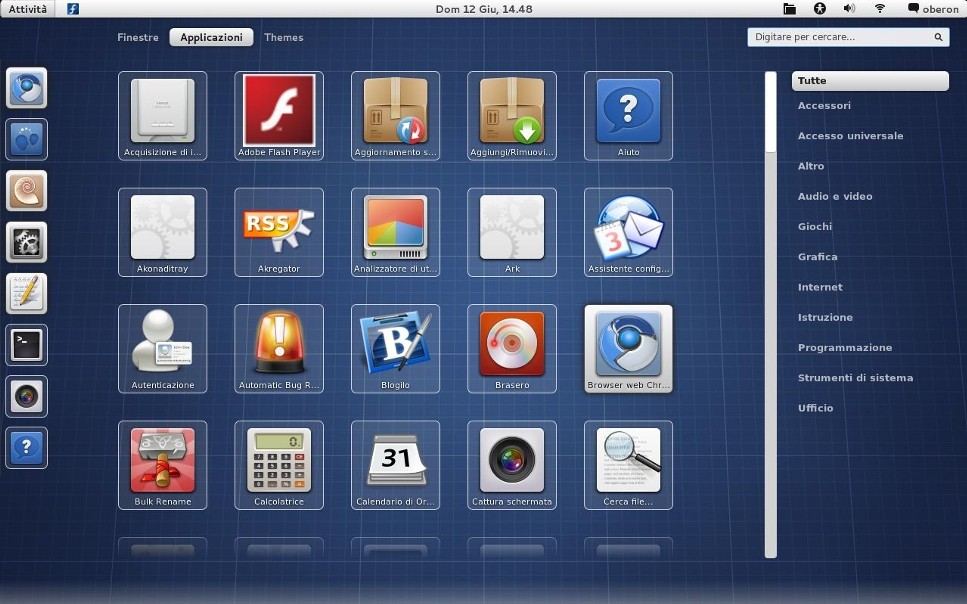Click the applications list scrollbar
The image size is (967, 604).
(771, 315)
